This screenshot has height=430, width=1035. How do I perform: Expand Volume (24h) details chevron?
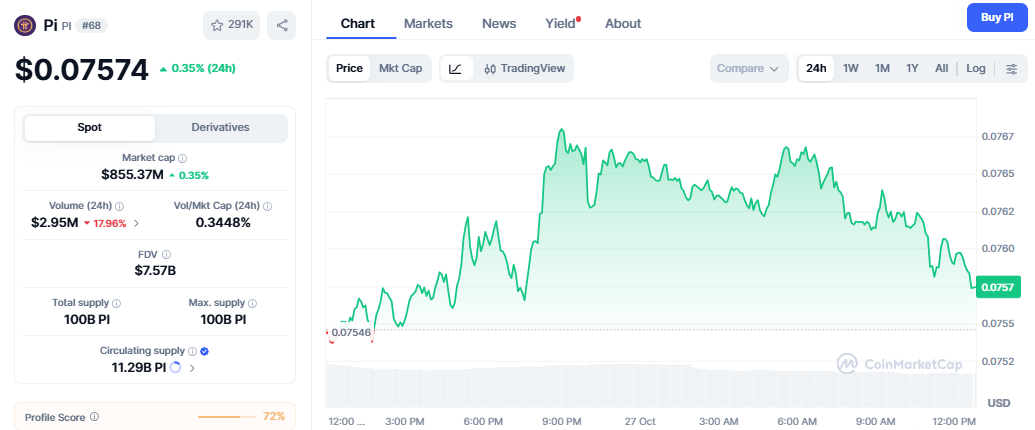(x=137, y=223)
